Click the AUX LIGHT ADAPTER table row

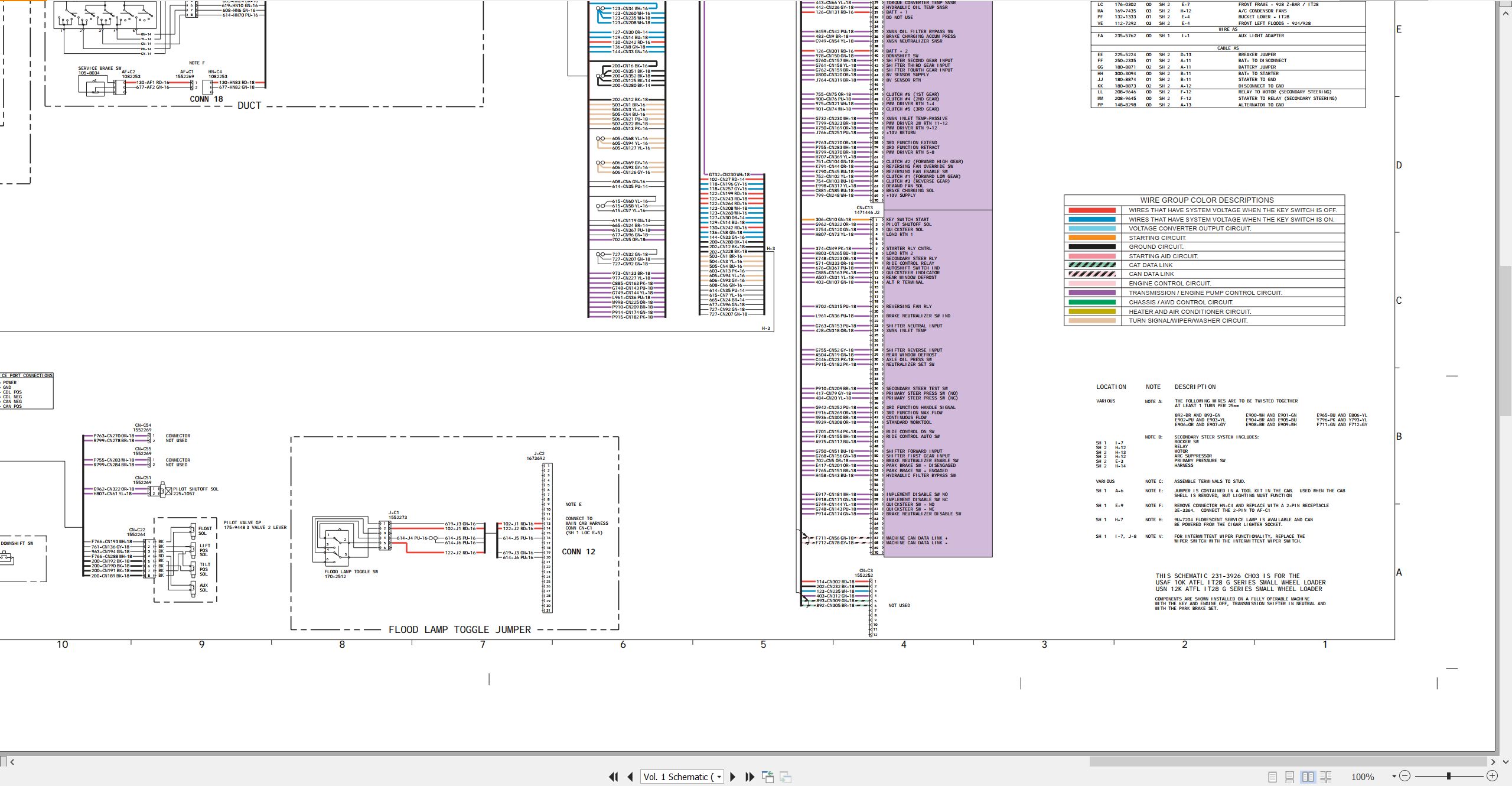click(1228, 35)
